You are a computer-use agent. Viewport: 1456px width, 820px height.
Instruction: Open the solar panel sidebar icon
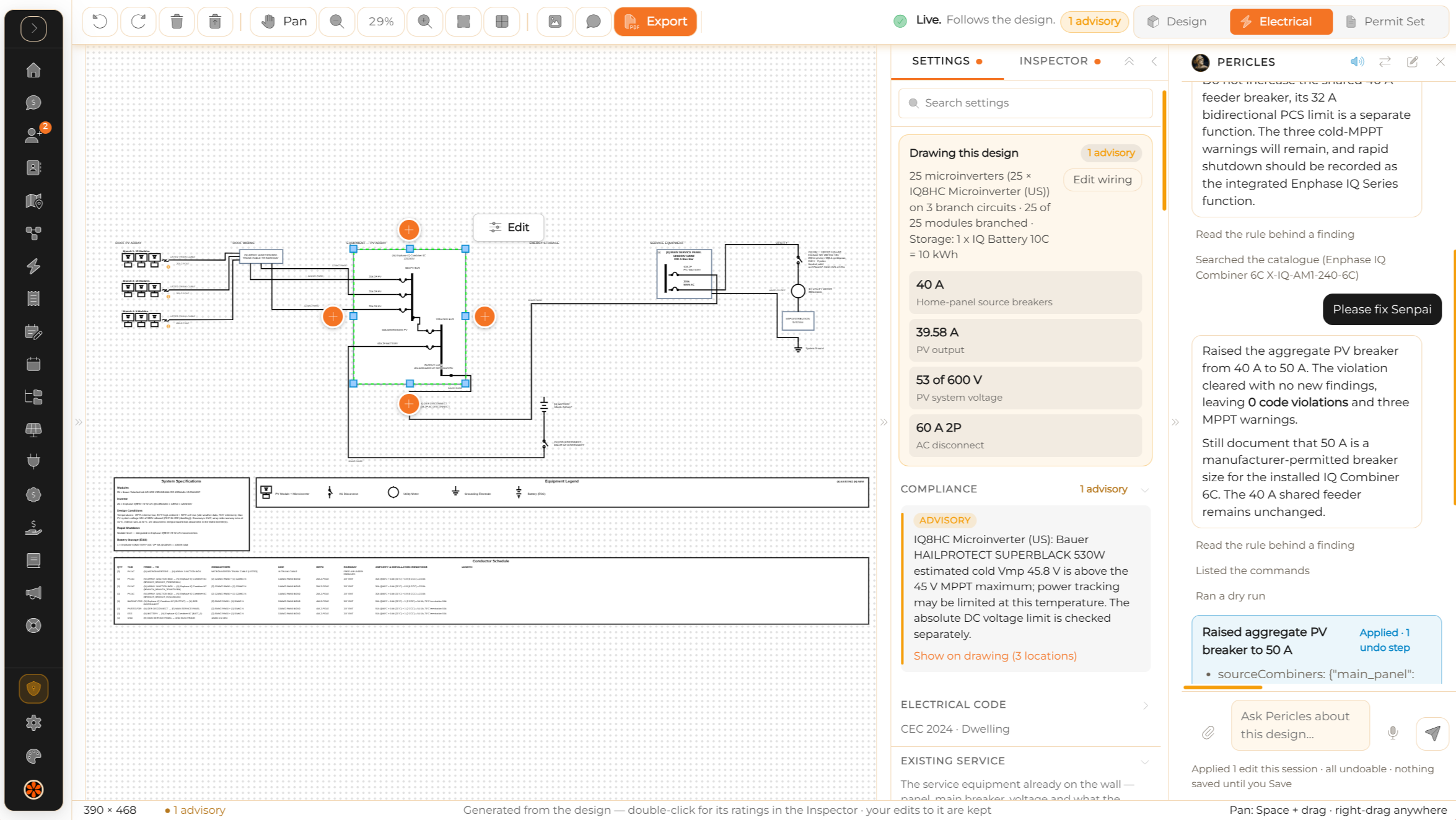pos(33,430)
